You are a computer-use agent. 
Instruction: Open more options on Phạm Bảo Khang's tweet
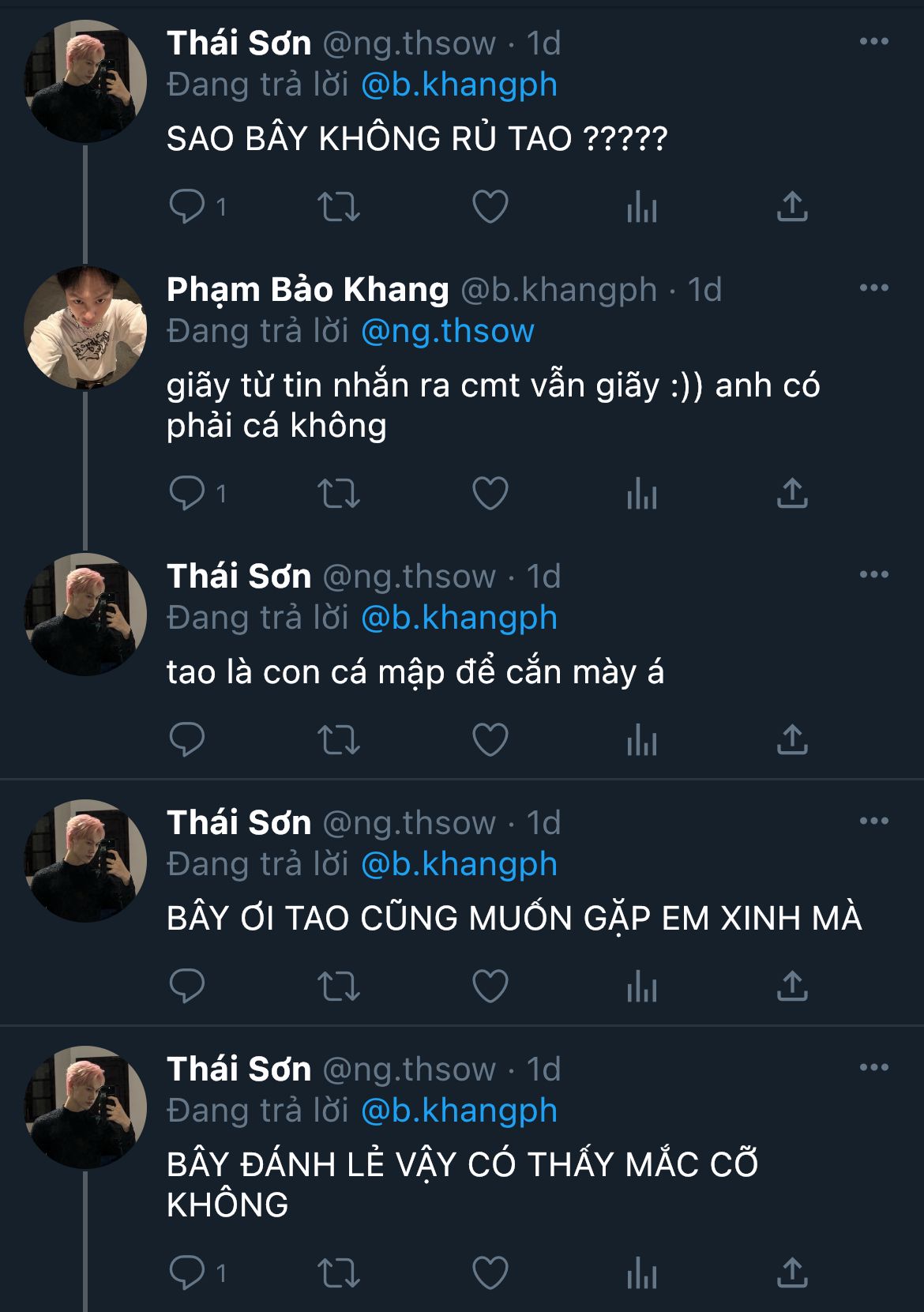click(874, 288)
